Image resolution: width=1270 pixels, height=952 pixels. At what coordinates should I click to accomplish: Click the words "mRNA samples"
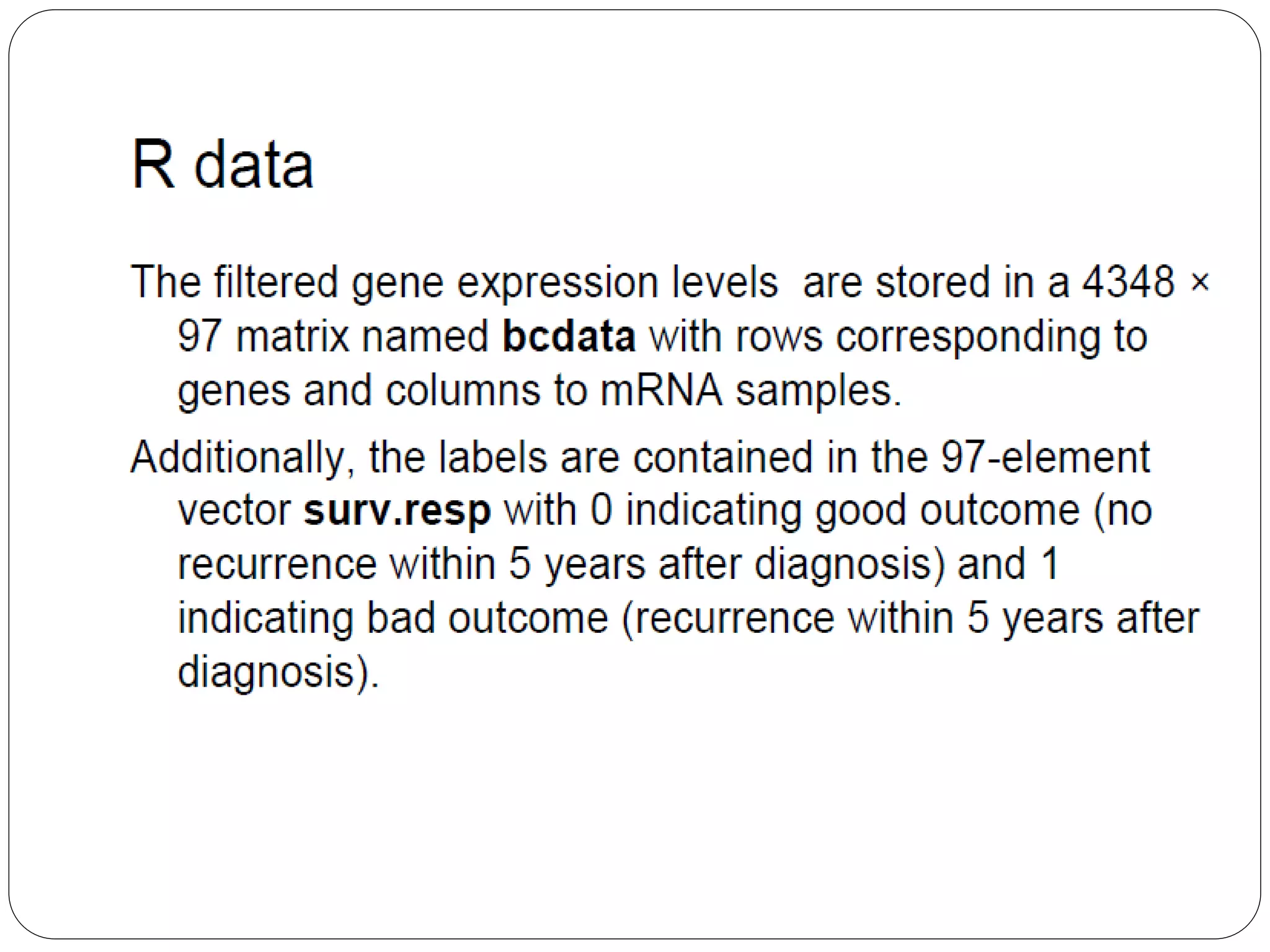(x=750, y=390)
